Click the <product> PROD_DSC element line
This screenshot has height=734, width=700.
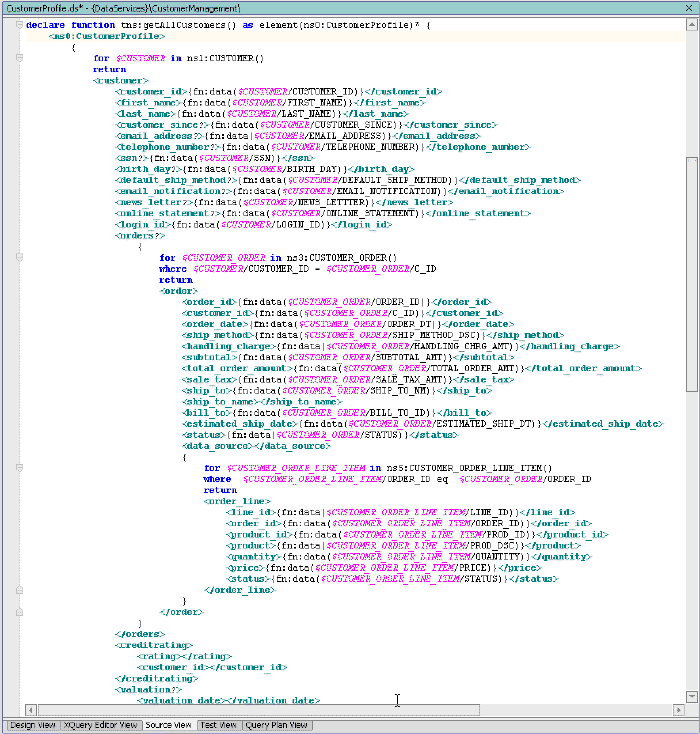pos(403,546)
